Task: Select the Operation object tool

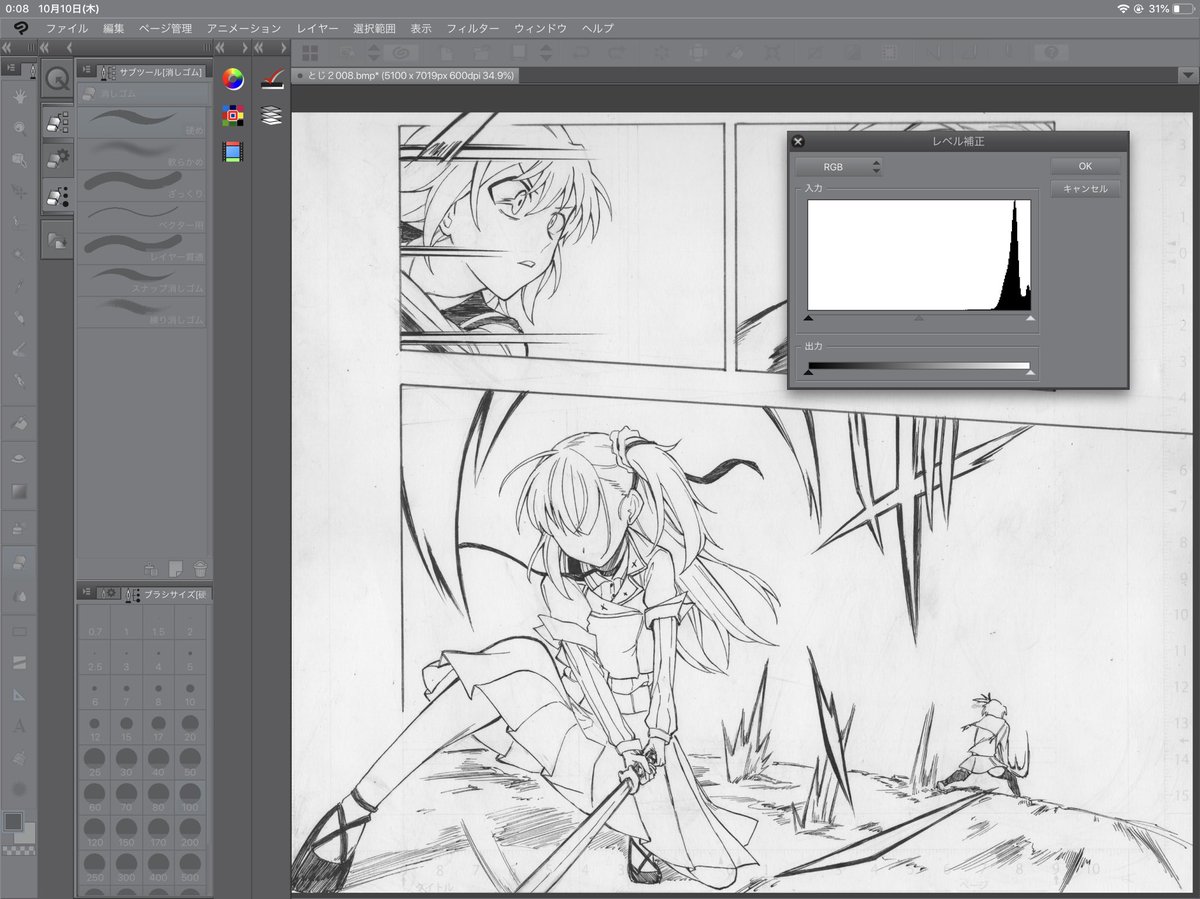Action: tap(19, 159)
